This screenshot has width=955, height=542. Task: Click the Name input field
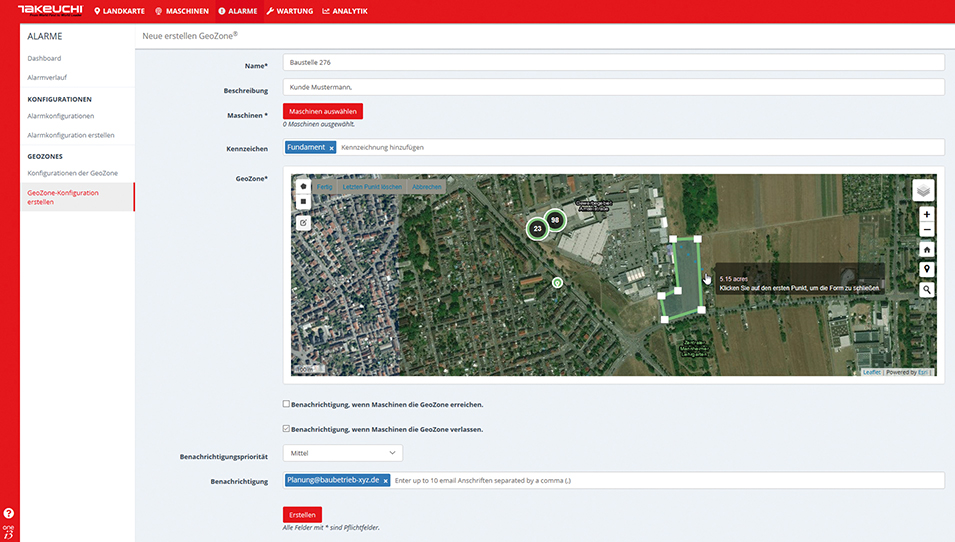[613, 63]
